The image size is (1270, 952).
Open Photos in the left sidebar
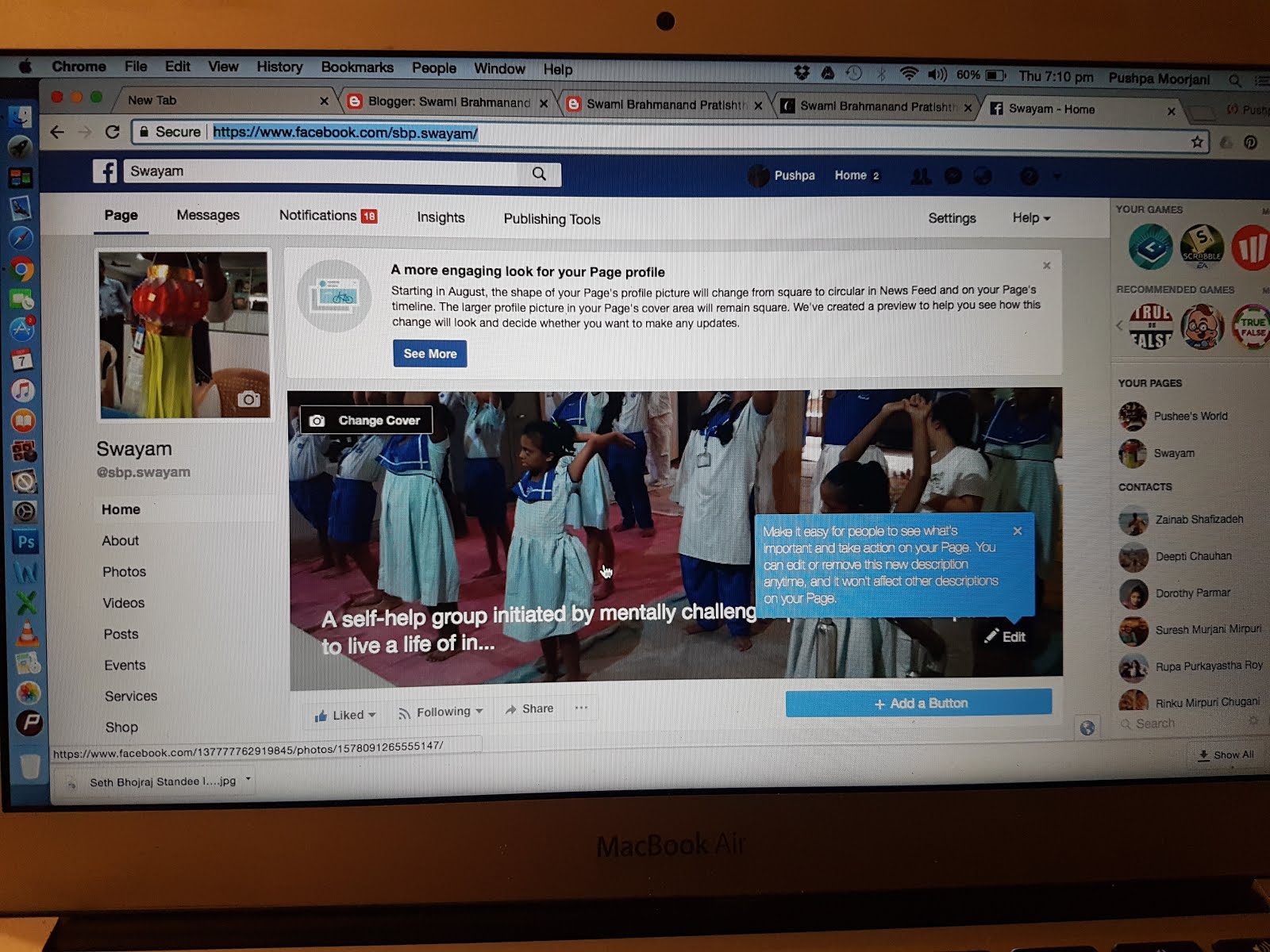click(124, 571)
